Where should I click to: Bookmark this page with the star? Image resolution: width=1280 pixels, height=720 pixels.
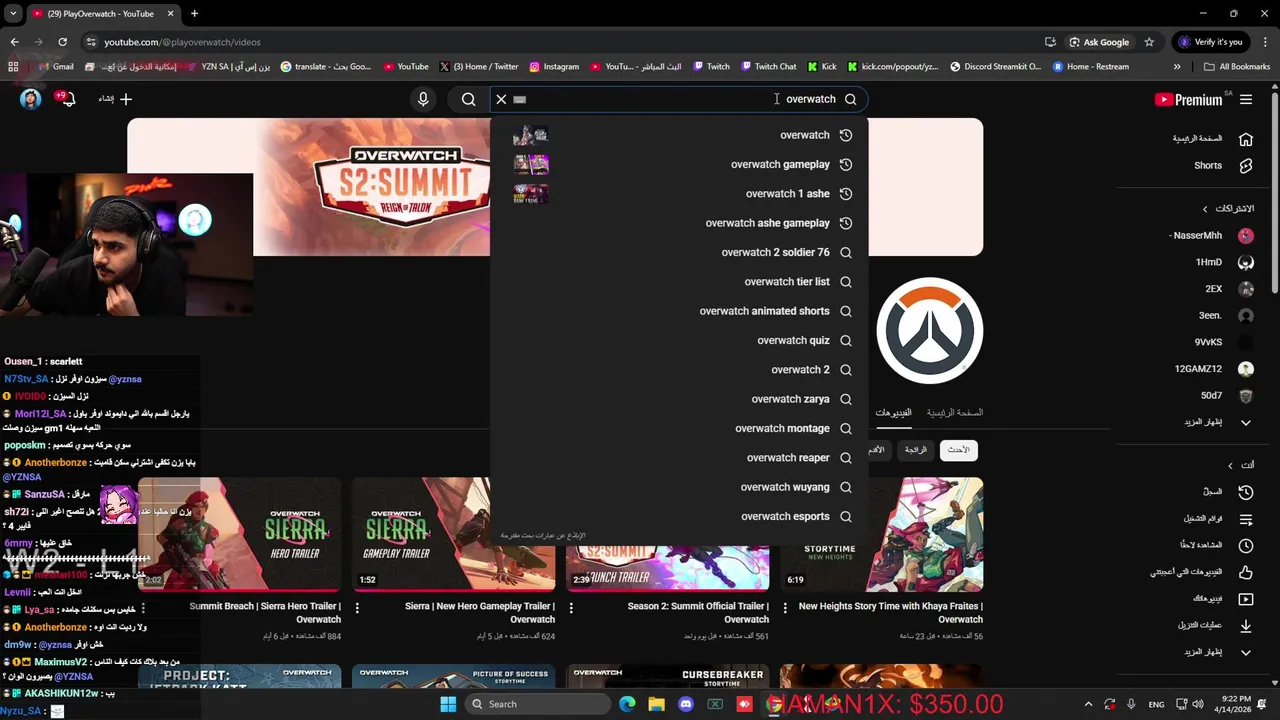[1149, 42]
